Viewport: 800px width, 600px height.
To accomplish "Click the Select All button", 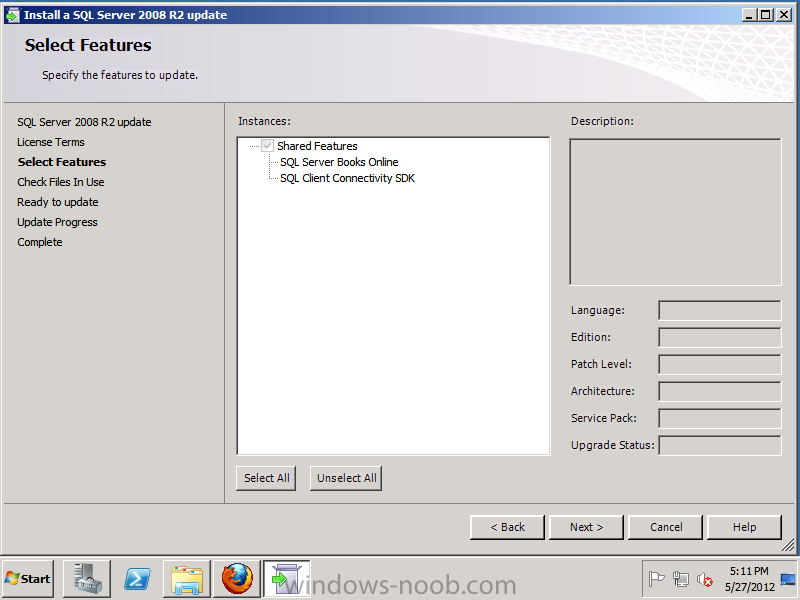I will tap(266, 478).
